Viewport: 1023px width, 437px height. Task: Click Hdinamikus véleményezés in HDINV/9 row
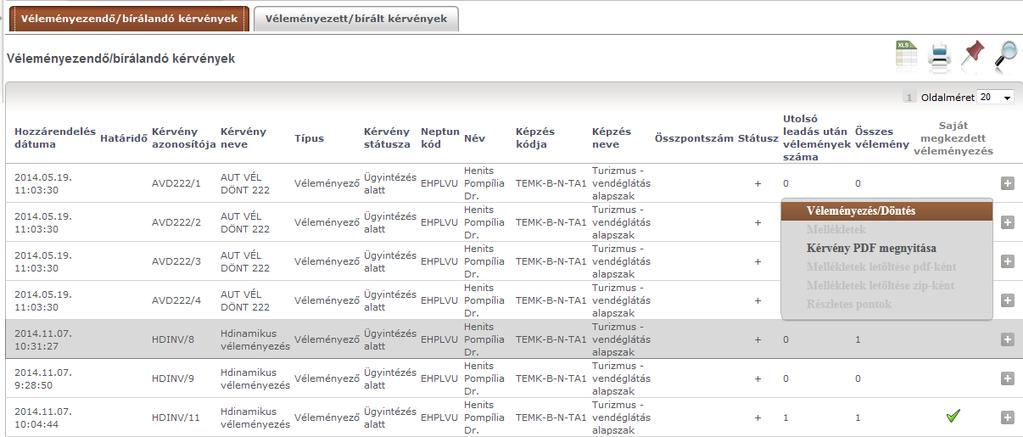255,378
